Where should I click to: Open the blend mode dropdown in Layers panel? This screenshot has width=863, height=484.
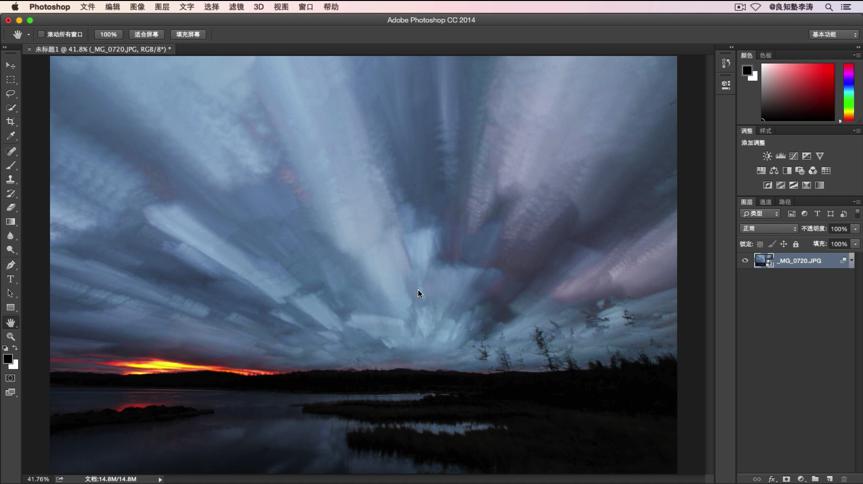point(768,229)
